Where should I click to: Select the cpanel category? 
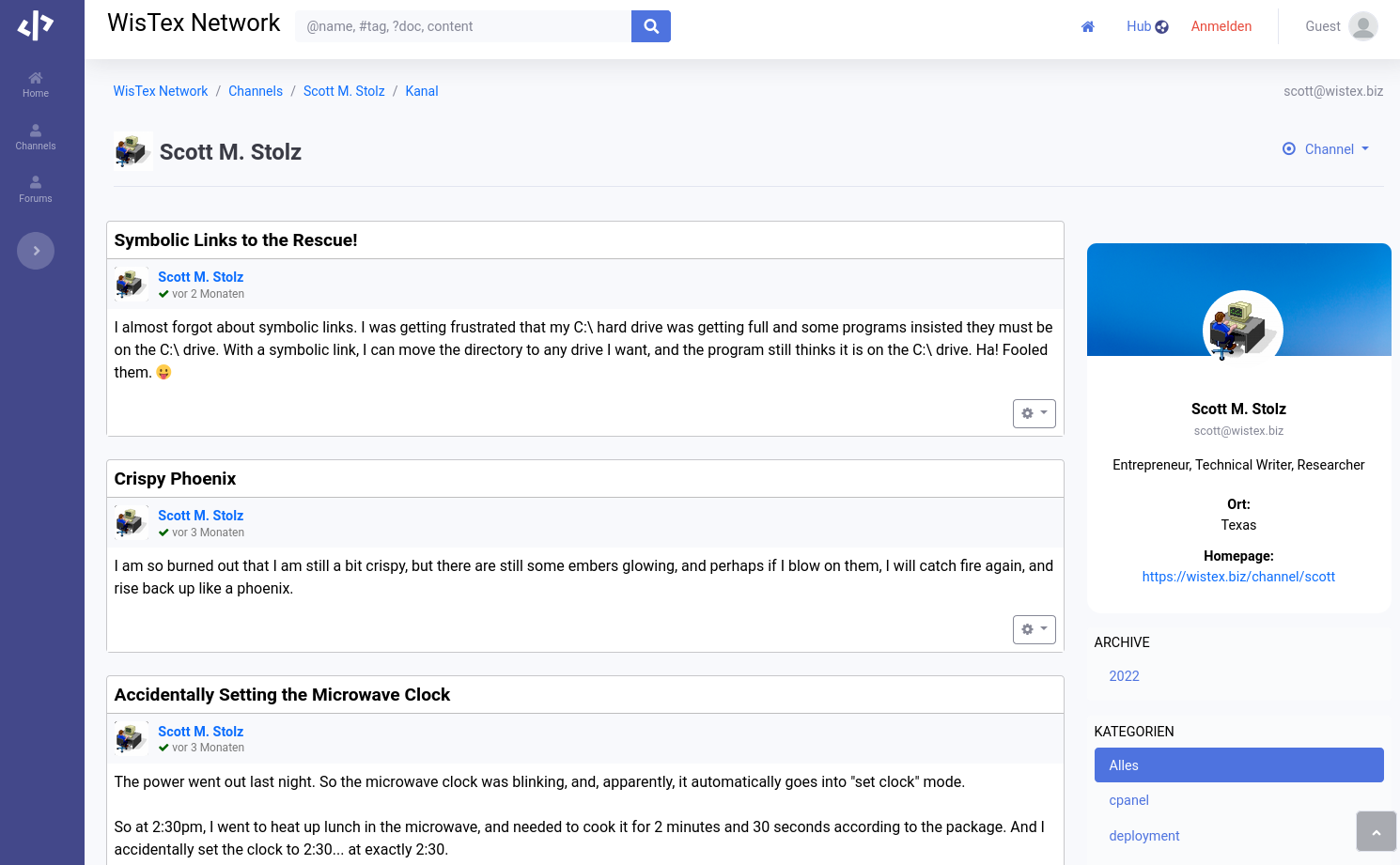click(1128, 800)
